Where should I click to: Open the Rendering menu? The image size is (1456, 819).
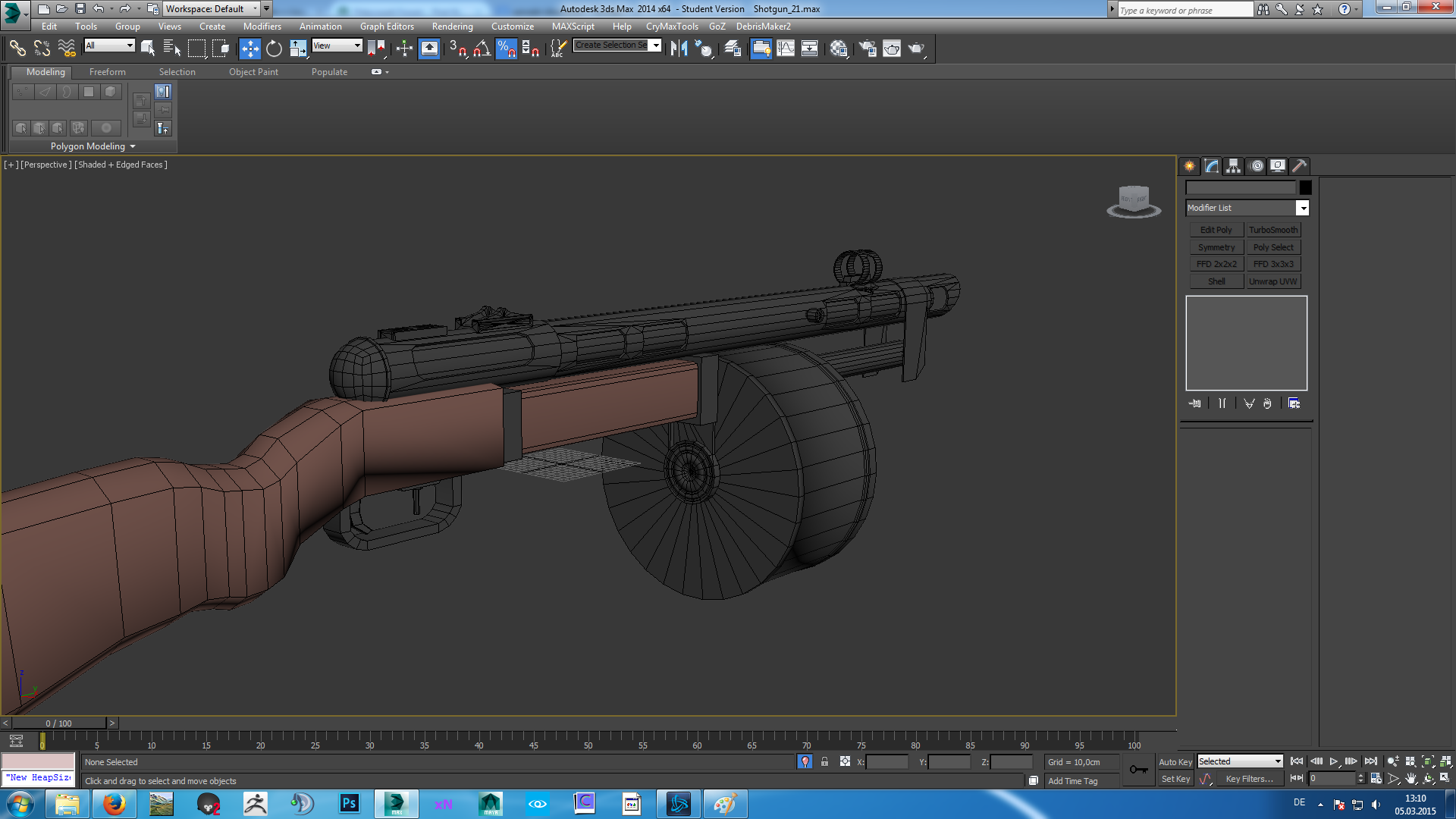pyautogui.click(x=452, y=27)
